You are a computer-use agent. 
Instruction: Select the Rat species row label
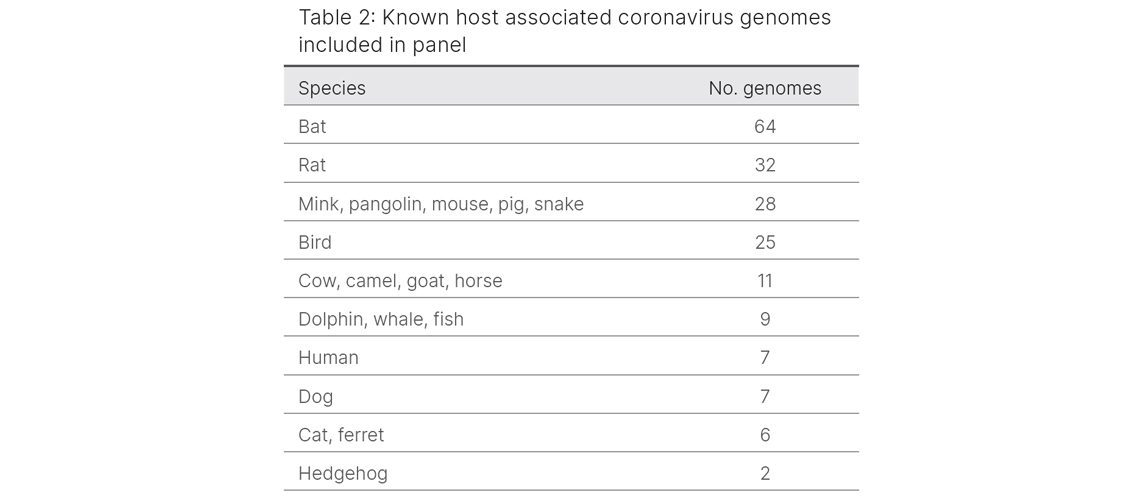tap(312, 165)
